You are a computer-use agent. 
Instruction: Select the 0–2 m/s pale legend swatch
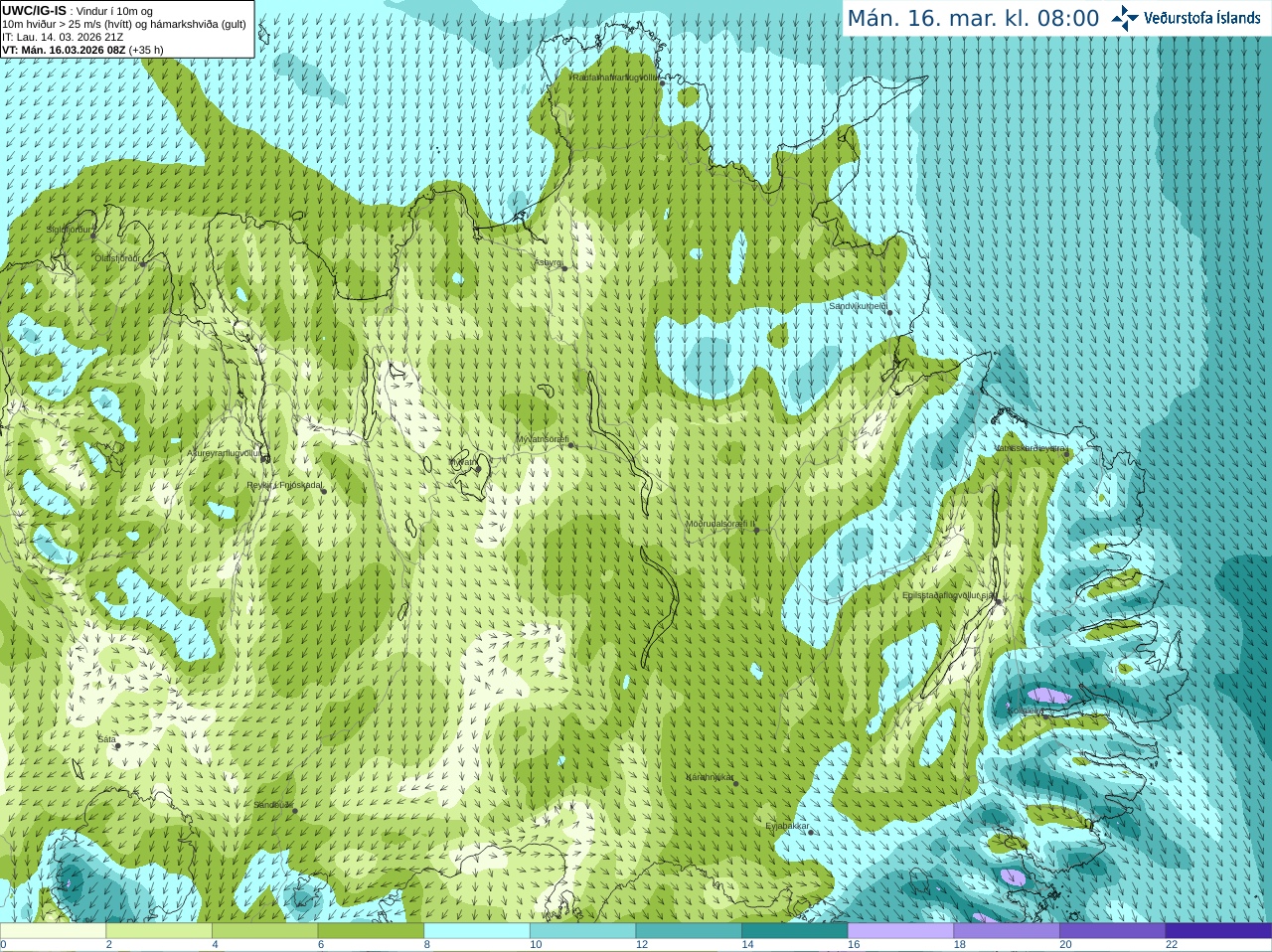pyautogui.click(x=53, y=931)
